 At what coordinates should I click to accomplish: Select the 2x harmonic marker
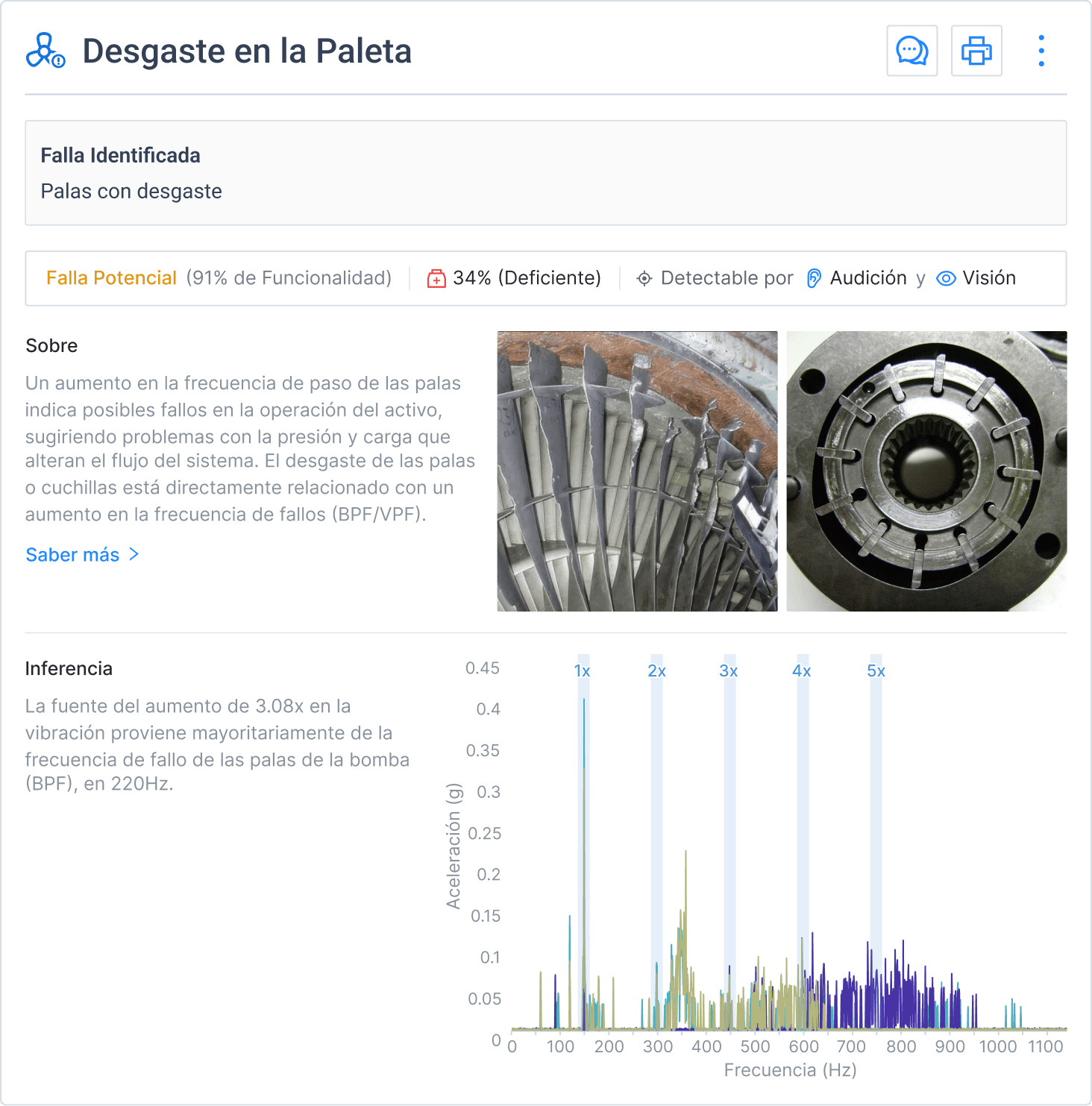[x=656, y=671]
